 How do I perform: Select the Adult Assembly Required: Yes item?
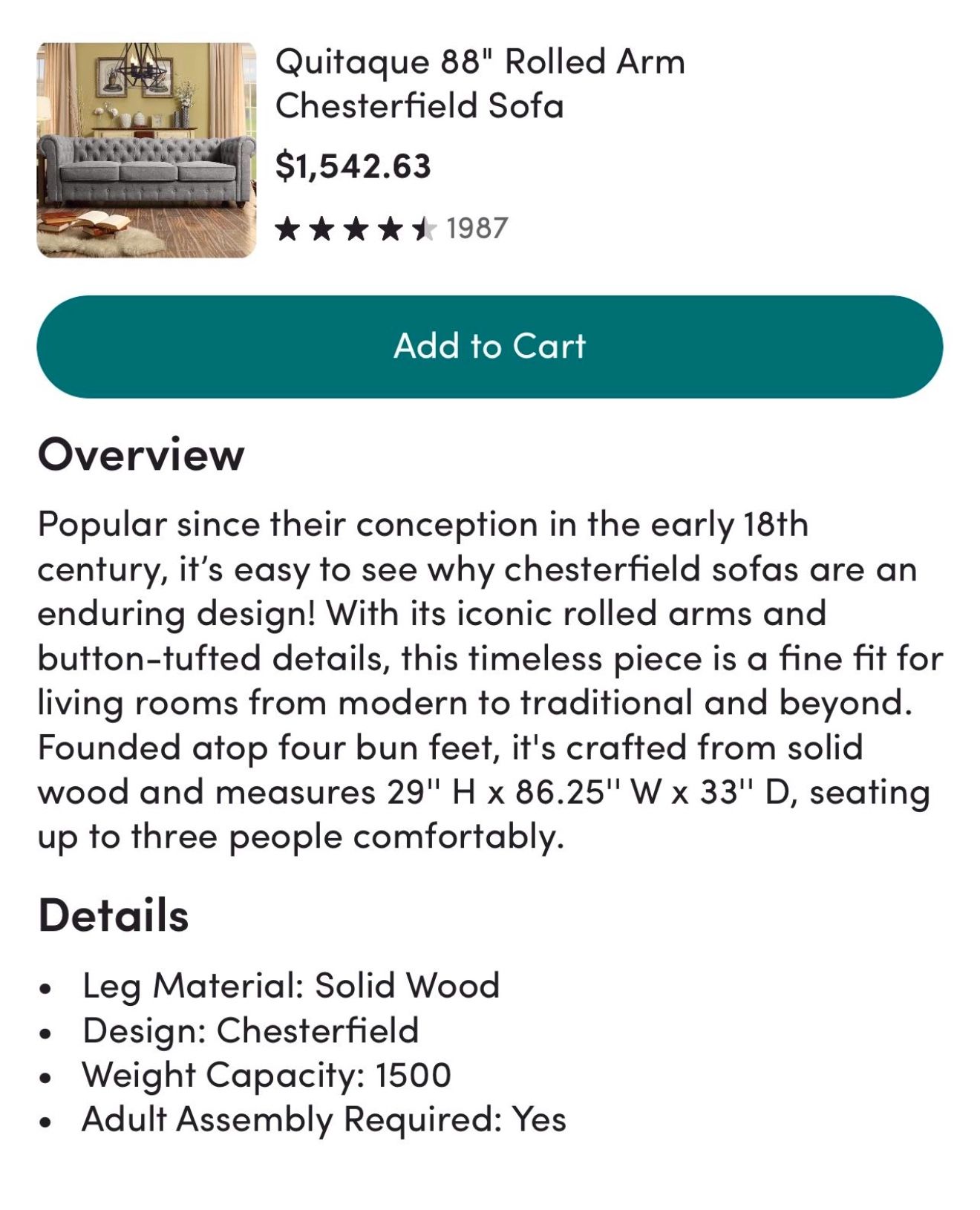click(324, 1119)
